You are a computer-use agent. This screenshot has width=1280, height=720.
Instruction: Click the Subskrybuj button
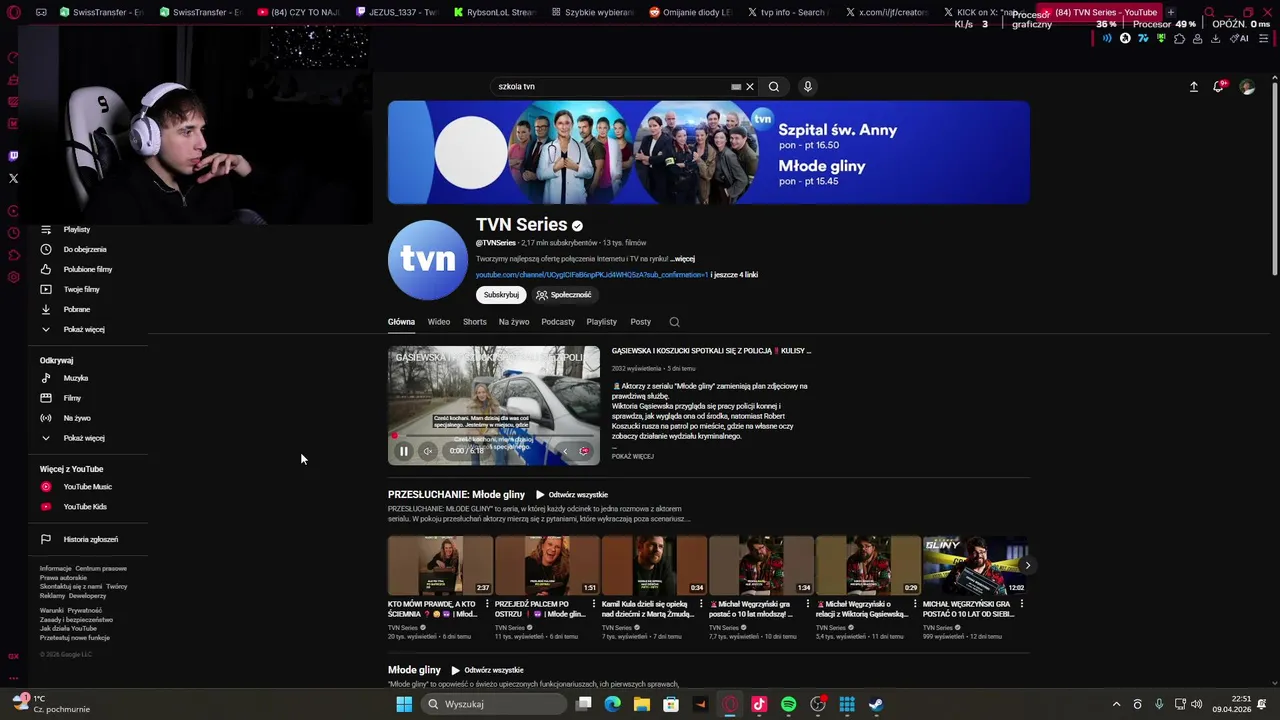point(501,295)
